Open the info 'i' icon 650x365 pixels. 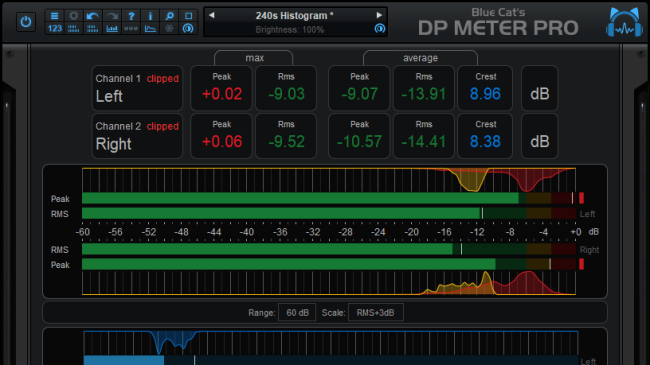150,16
